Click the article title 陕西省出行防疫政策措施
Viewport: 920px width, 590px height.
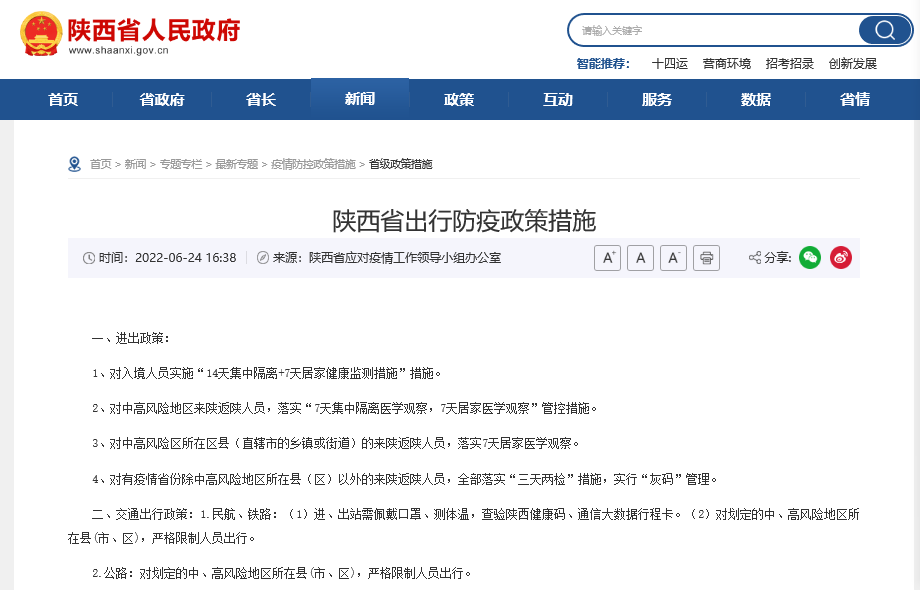pos(464,221)
